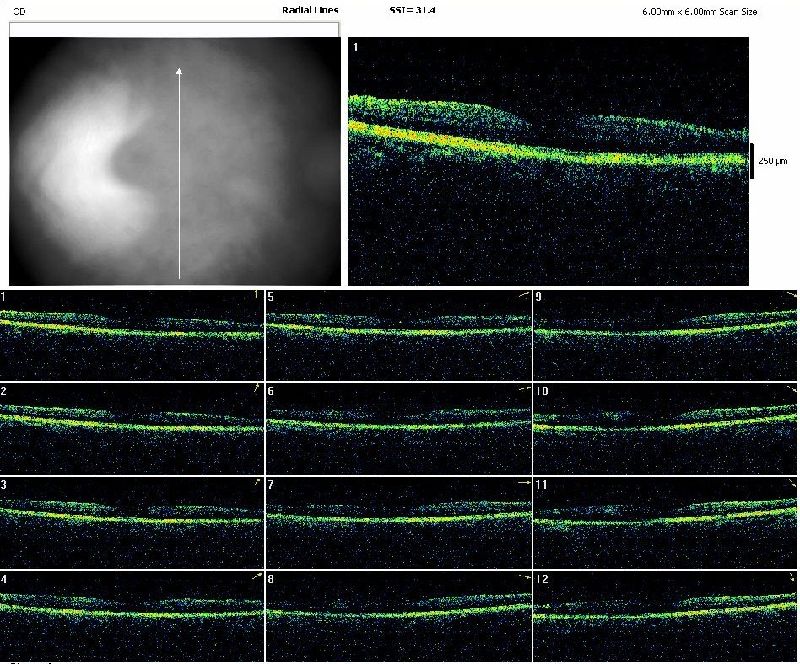The width and height of the screenshot is (800, 664).
Task: Click the arrowhead of the fundus scan line
Action: tap(179, 70)
